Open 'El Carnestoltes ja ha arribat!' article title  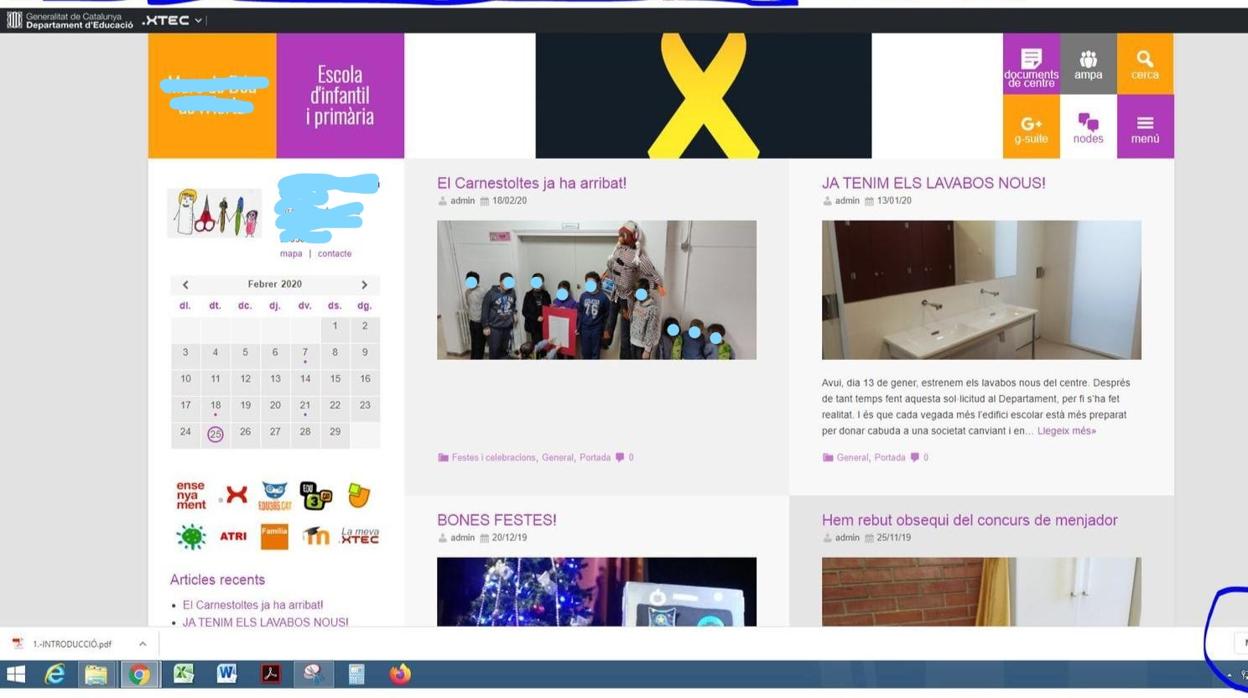tap(531, 183)
